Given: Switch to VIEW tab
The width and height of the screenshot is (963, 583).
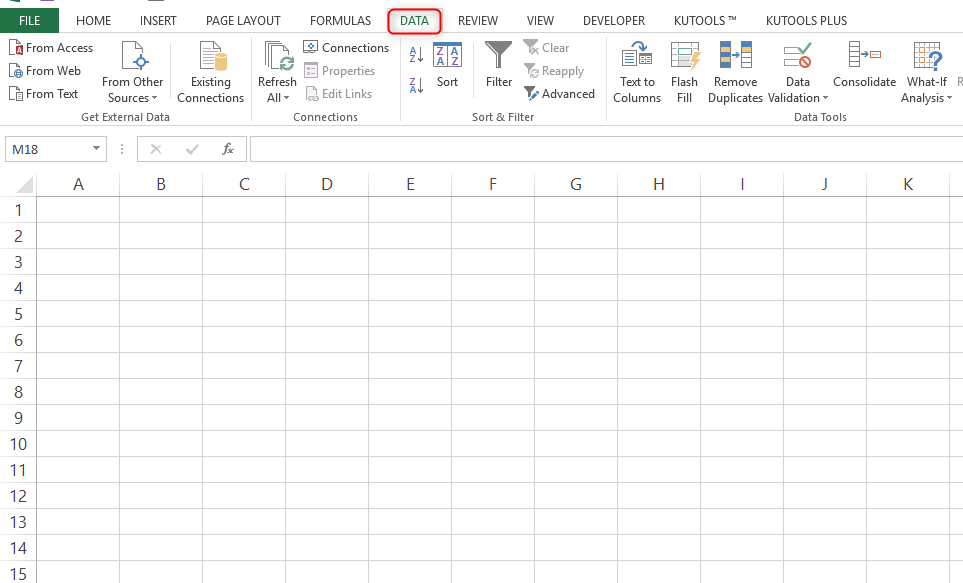Looking at the screenshot, I should [x=540, y=21].
